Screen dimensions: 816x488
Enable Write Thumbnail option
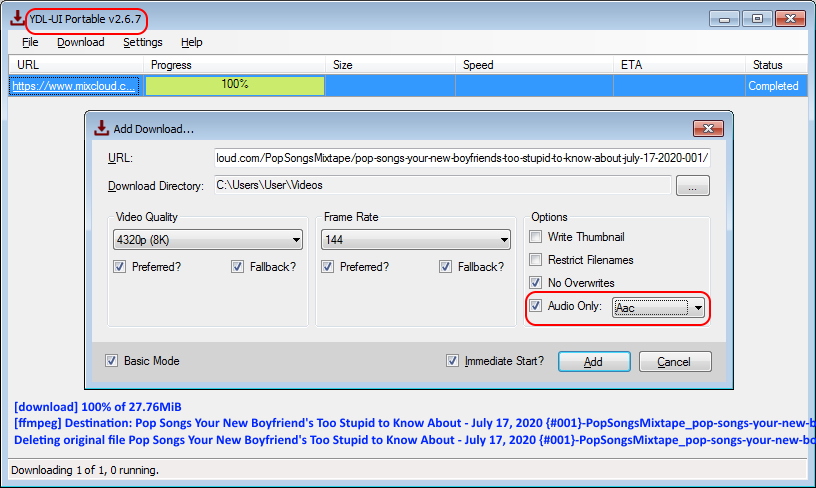[x=536, y=237]
